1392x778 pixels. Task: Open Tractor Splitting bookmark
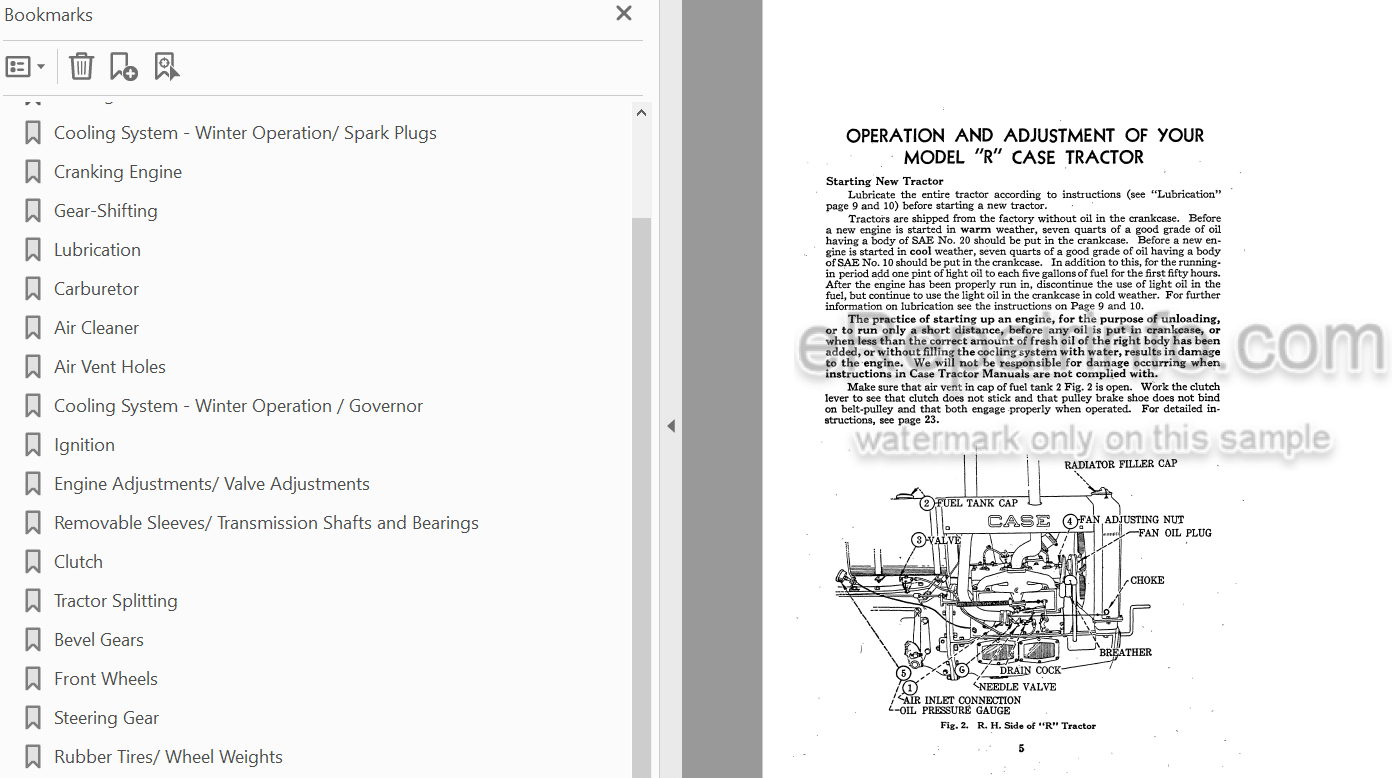[116, 601]
